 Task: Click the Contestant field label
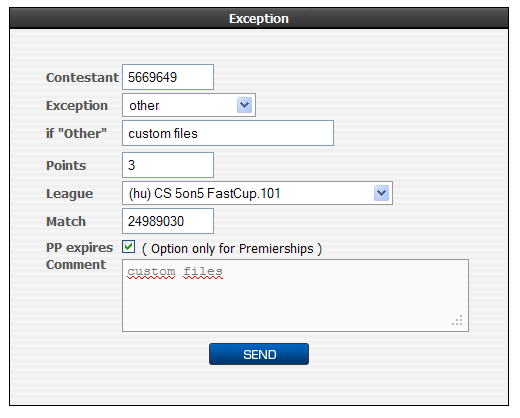pos(82,77)
